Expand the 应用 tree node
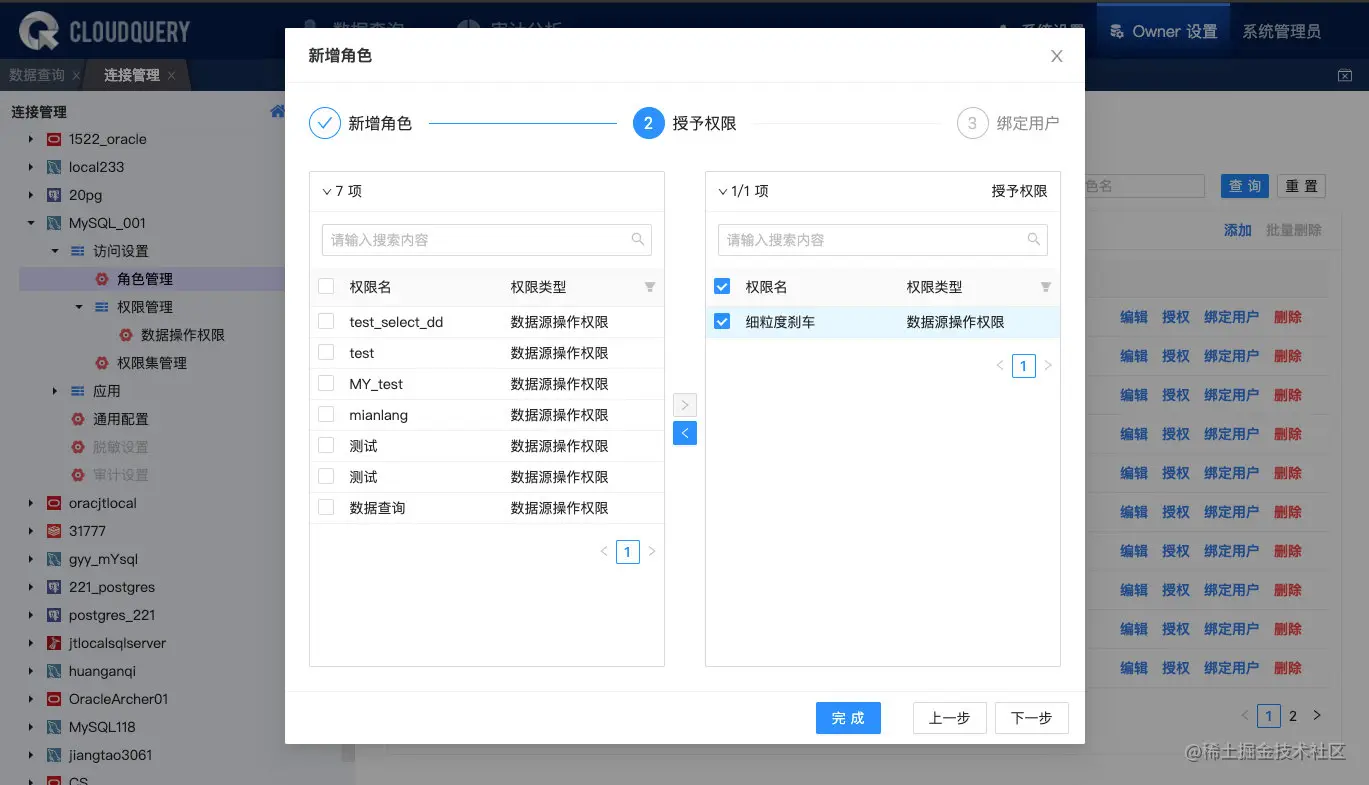Viewport: 1369px width, 785px height. [x=55, y=391]
